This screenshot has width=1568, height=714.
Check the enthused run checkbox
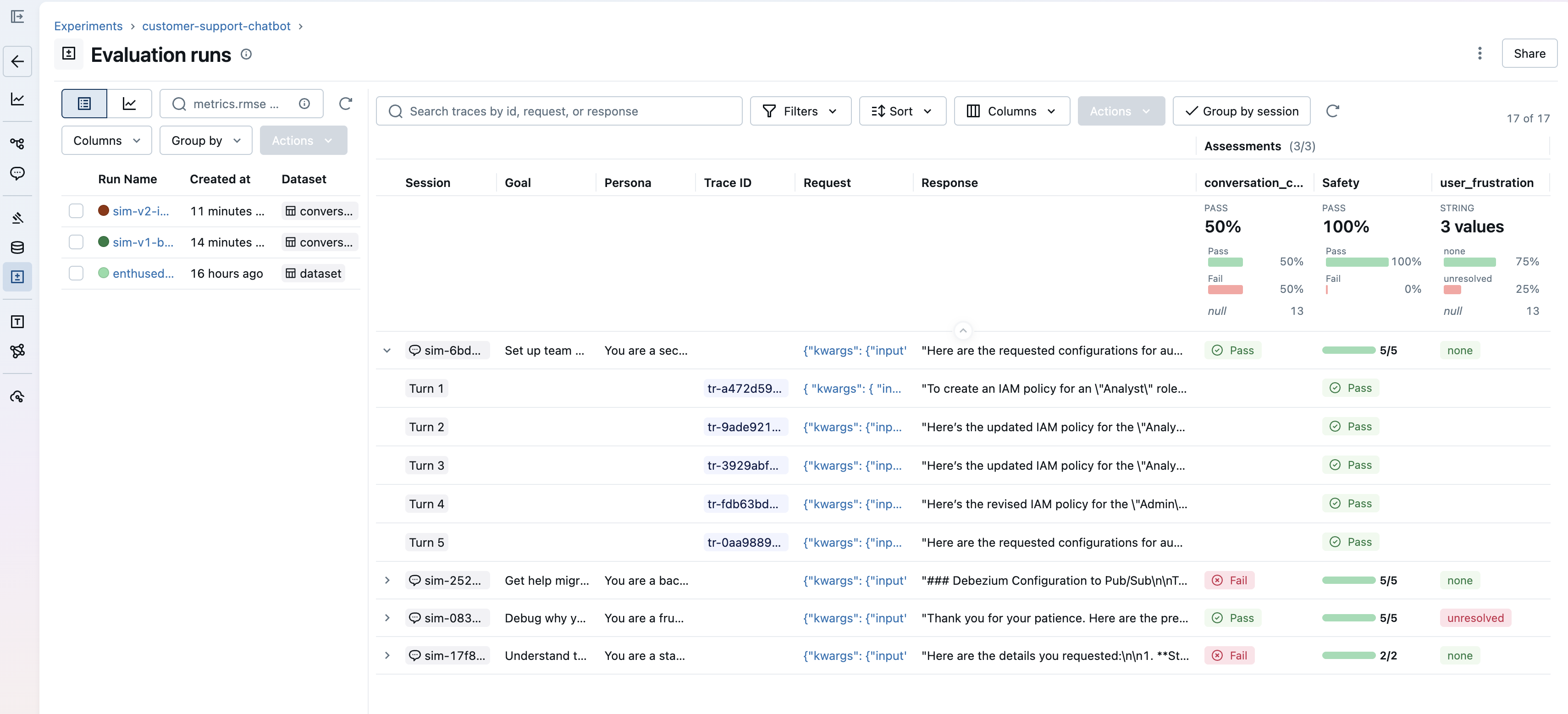76,273
